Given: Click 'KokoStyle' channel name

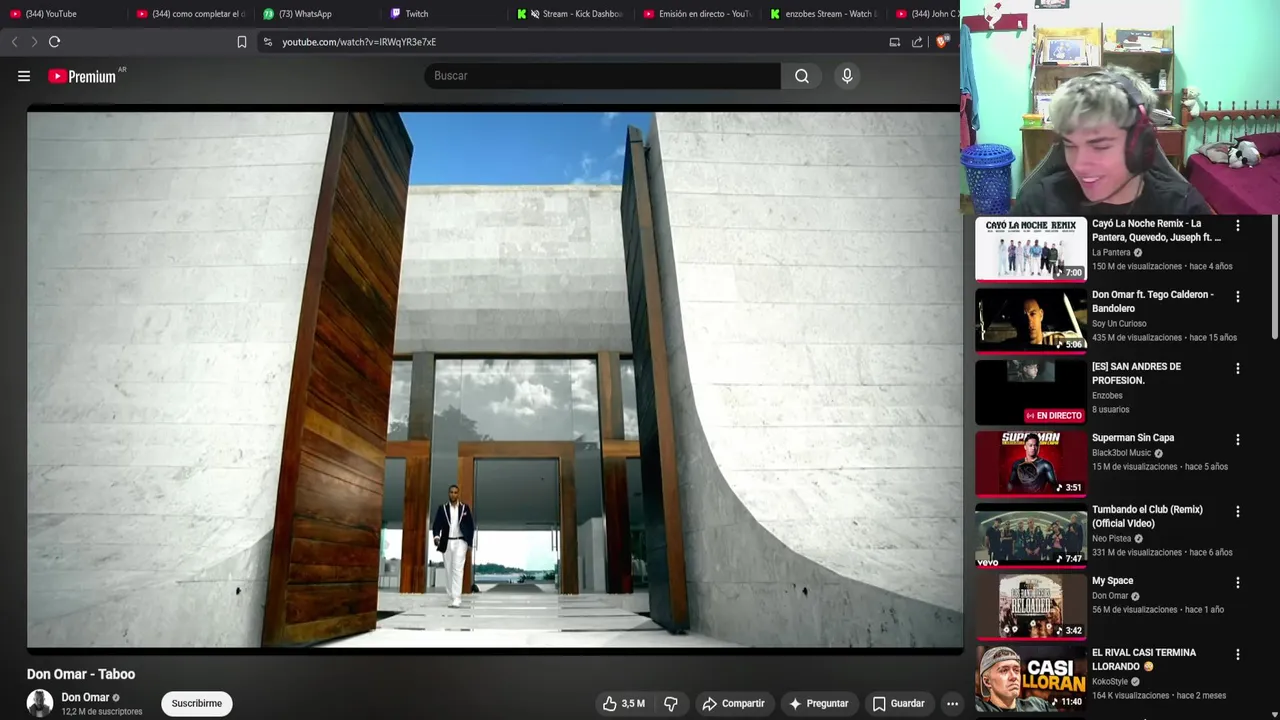Looking at the screenshot, I should (1110, 682).
